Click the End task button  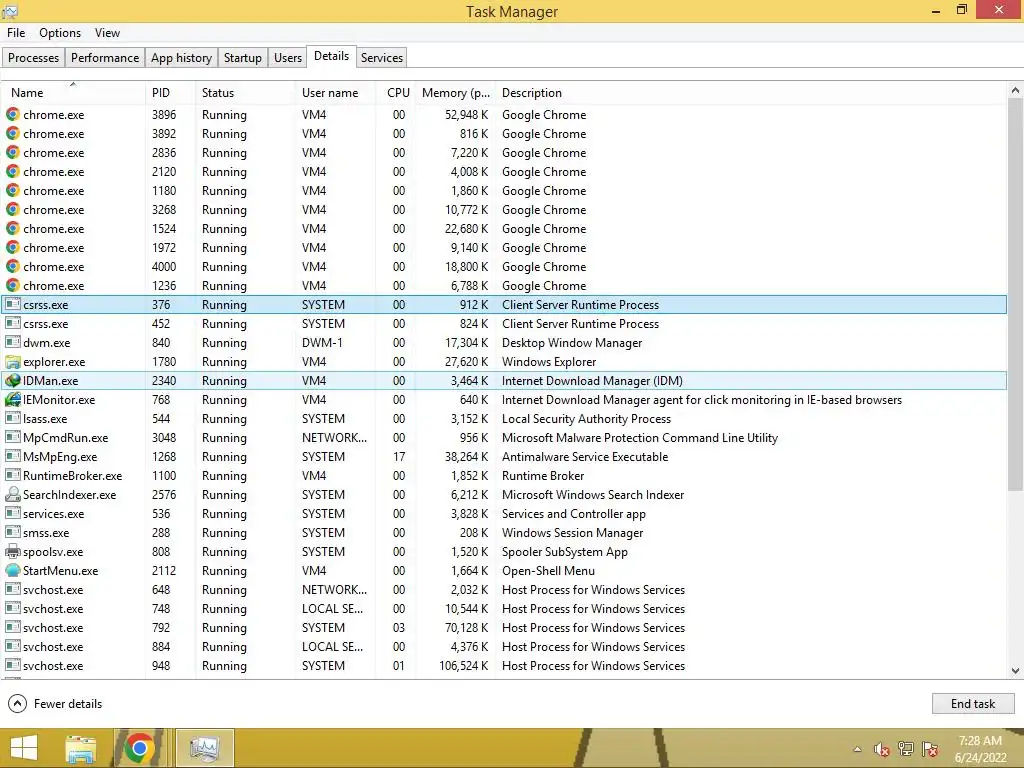point(972,703)
